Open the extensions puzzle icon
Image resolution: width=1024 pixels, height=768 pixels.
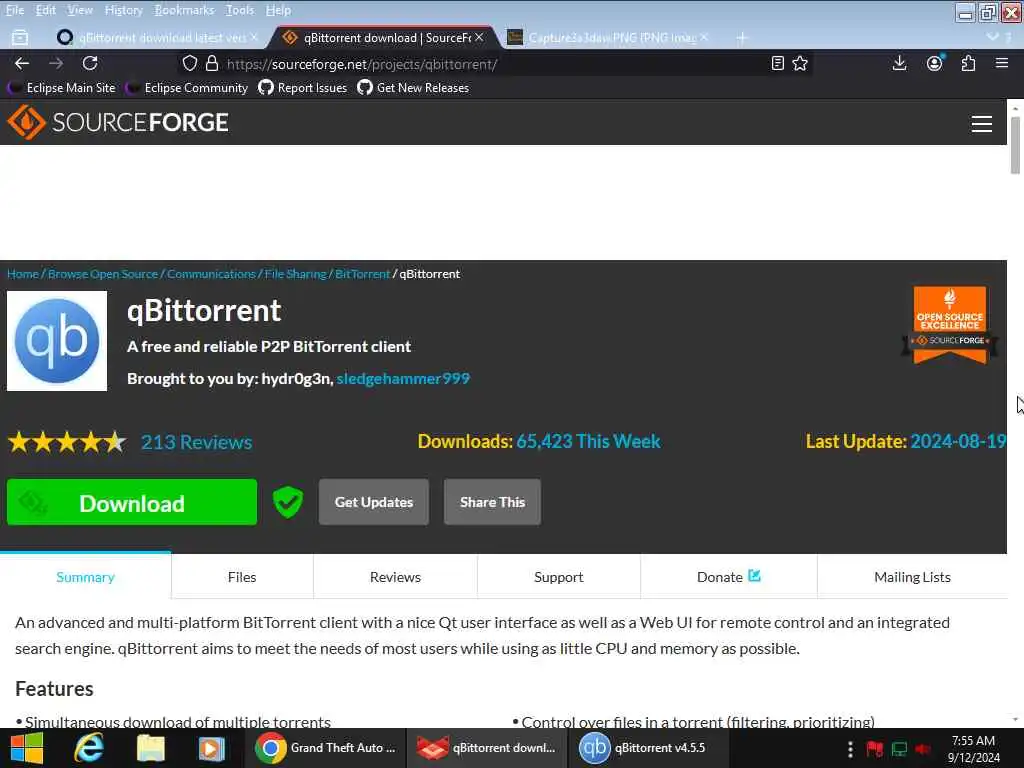(968, 63)
